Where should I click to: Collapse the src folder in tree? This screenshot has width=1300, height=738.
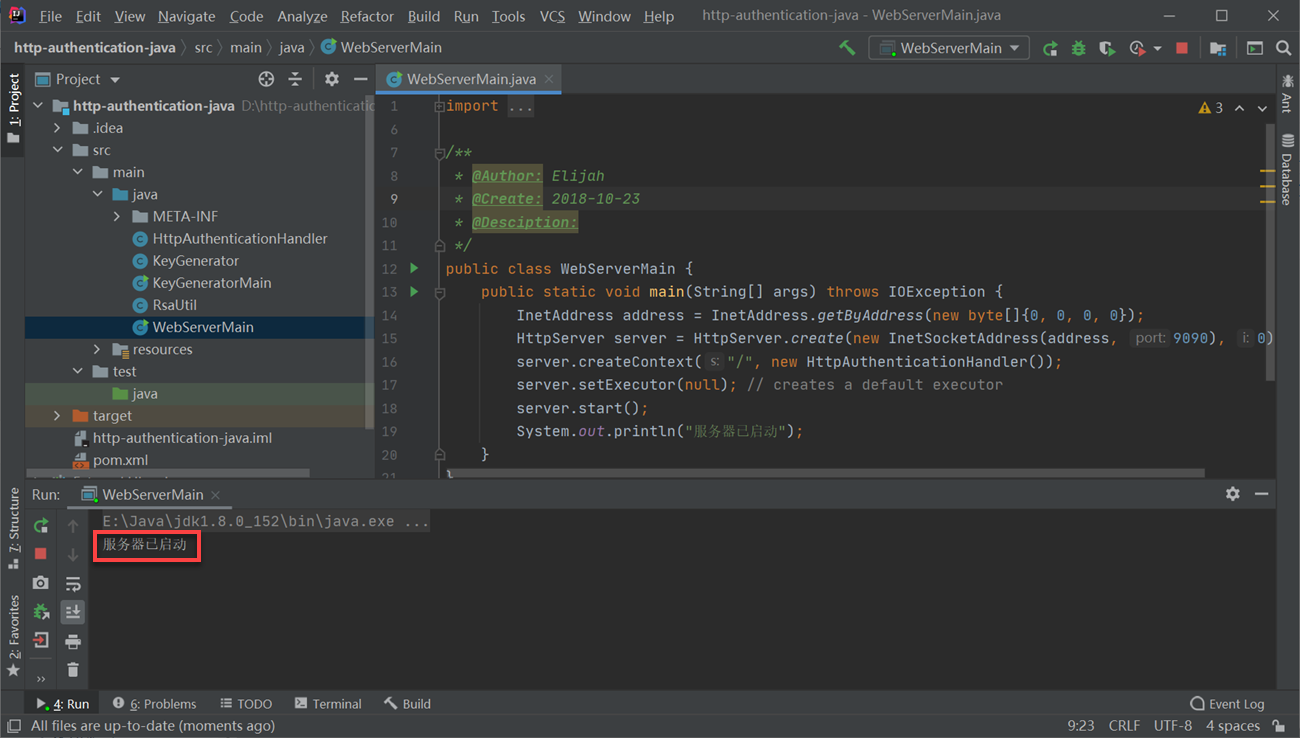(x=58, y=150)
